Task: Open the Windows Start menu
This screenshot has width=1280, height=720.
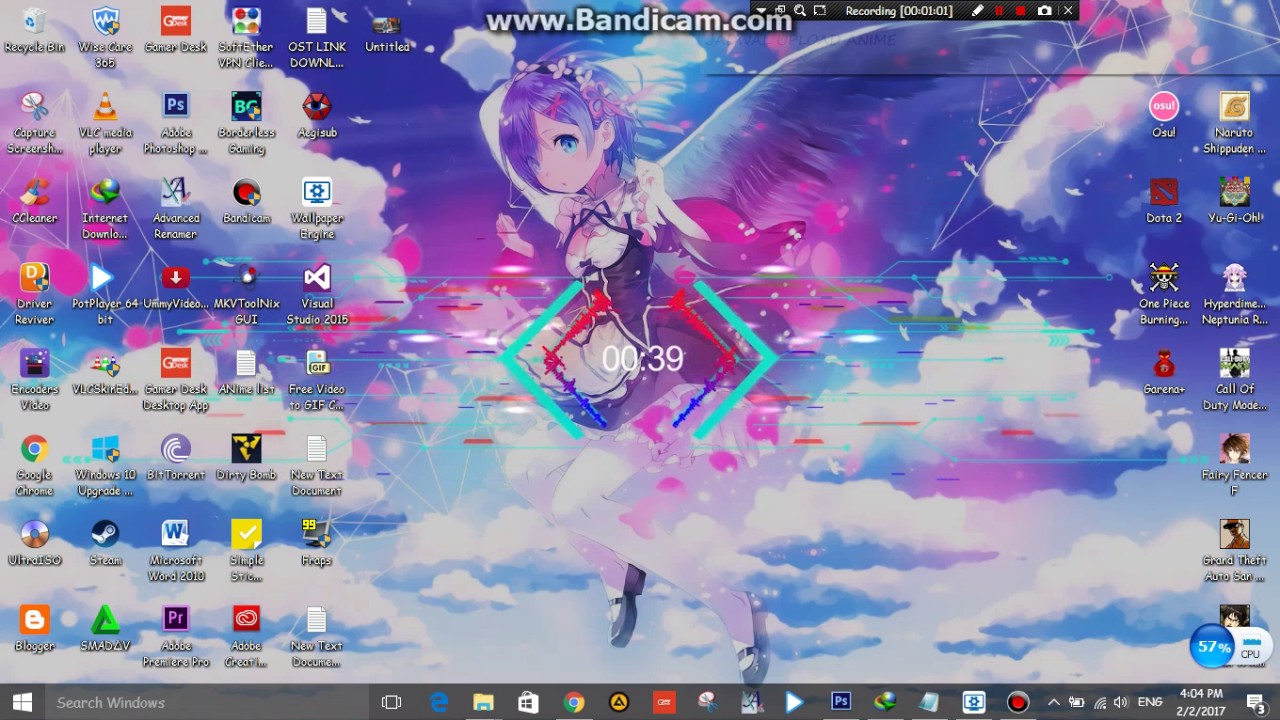Action: (22, 702)
